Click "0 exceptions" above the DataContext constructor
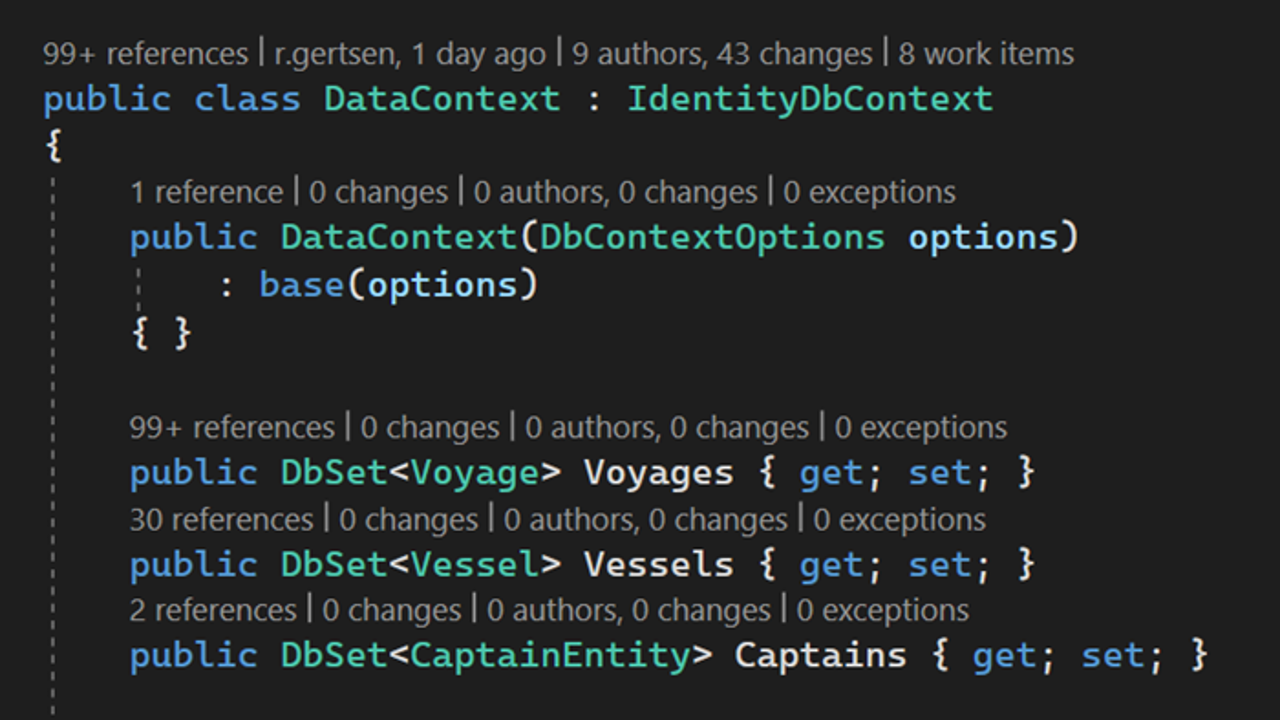 tap(869, 192)
